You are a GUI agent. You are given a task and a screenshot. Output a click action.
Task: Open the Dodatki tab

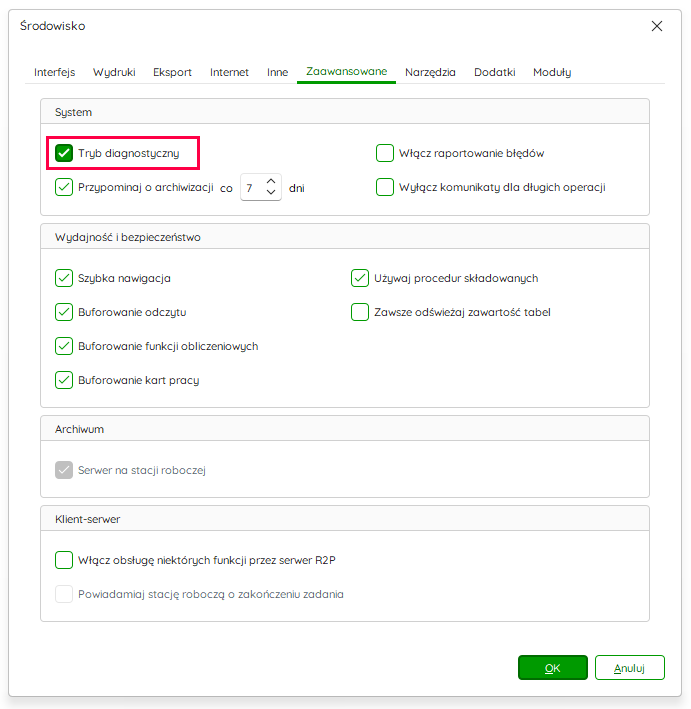(494, 72)
